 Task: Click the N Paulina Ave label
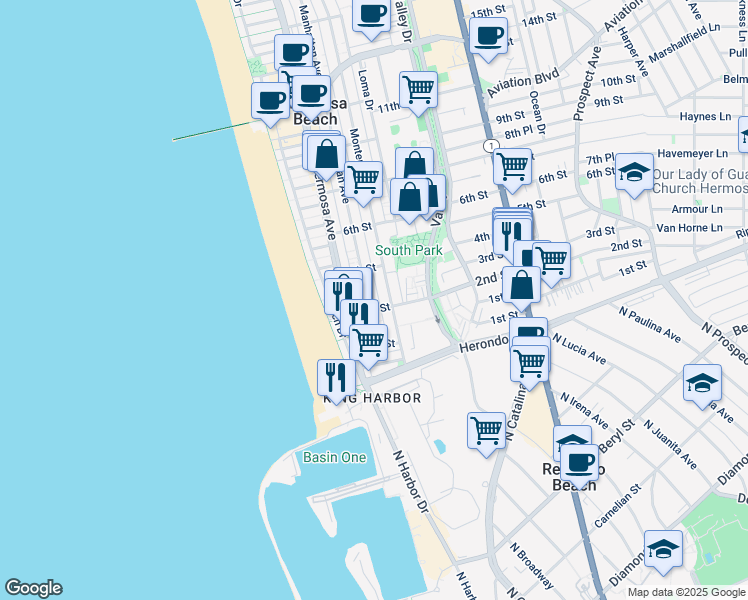(x=649, y=325)
